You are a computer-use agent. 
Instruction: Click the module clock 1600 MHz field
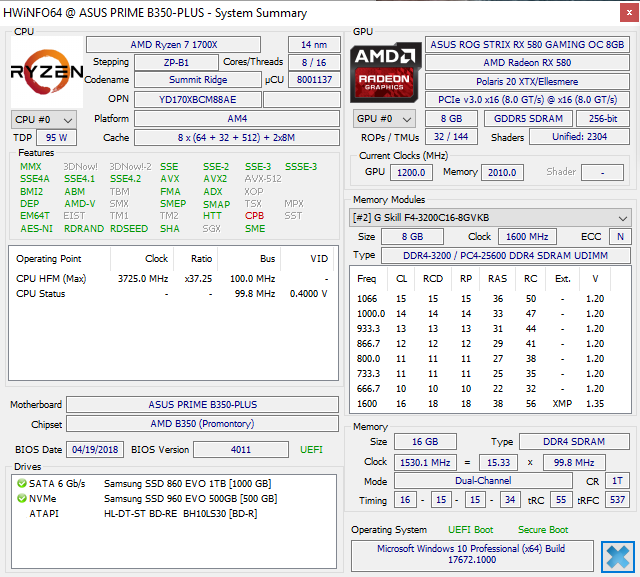(x=527, y=237)
